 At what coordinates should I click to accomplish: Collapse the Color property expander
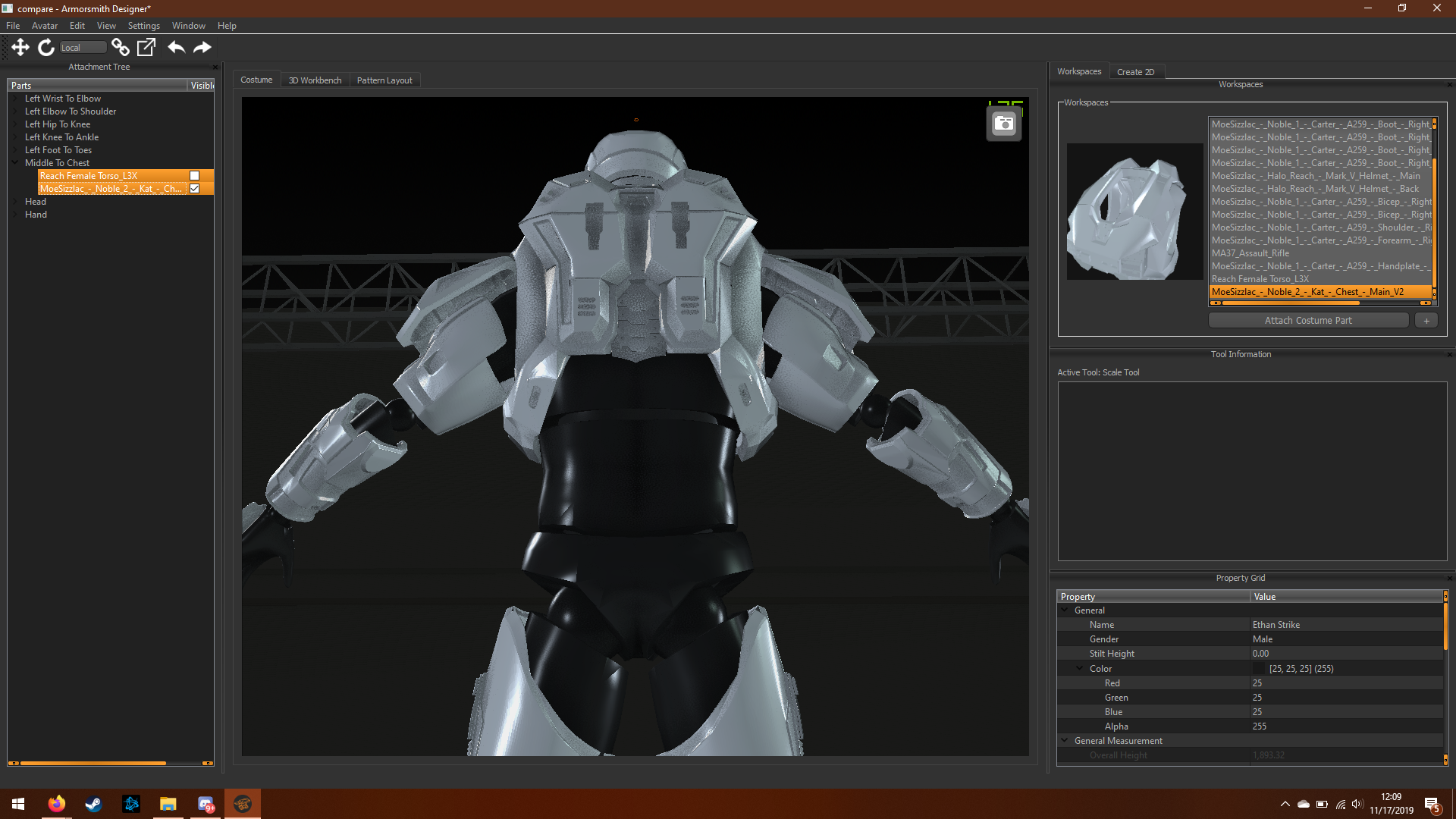point(1080,669)
